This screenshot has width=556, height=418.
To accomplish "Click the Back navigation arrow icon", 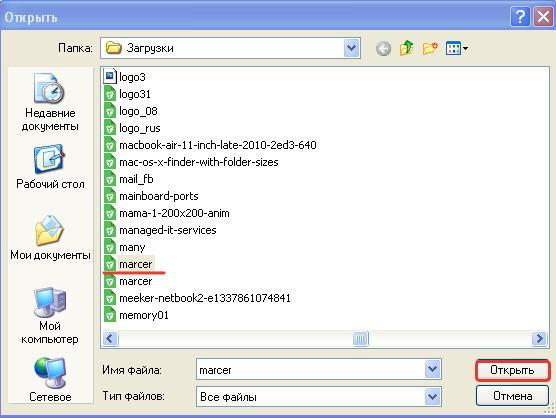I will click(383, 49).
